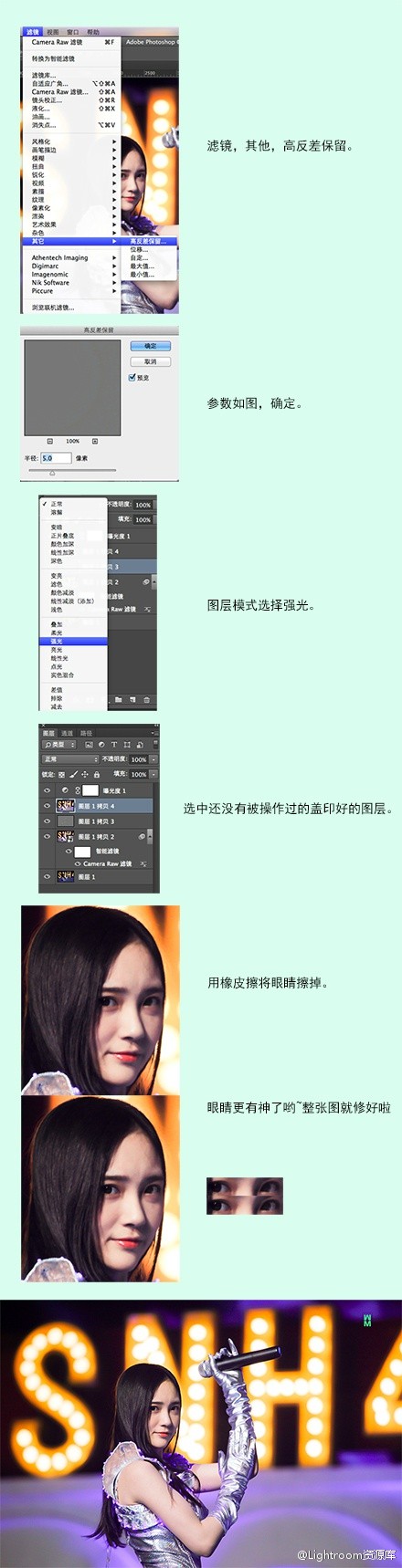This screenshot has height=1568, width=402.
Task: Click the 半径 5.0 input field
Action: tap(57, 458)
